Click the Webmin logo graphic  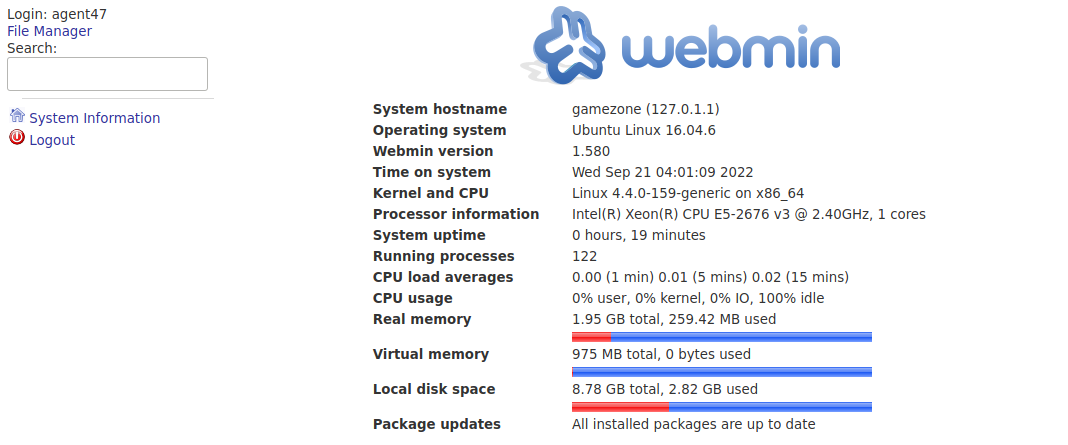click(x=680, y=45)
